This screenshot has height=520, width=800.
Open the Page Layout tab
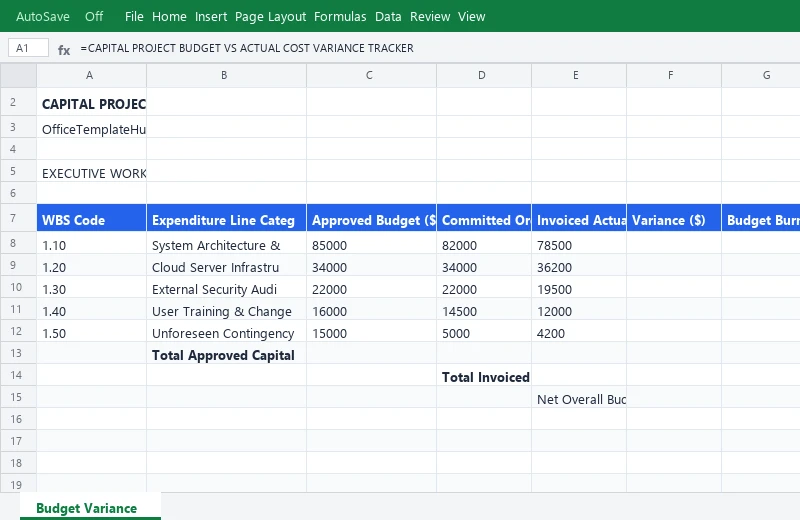[x=270, y=16]
